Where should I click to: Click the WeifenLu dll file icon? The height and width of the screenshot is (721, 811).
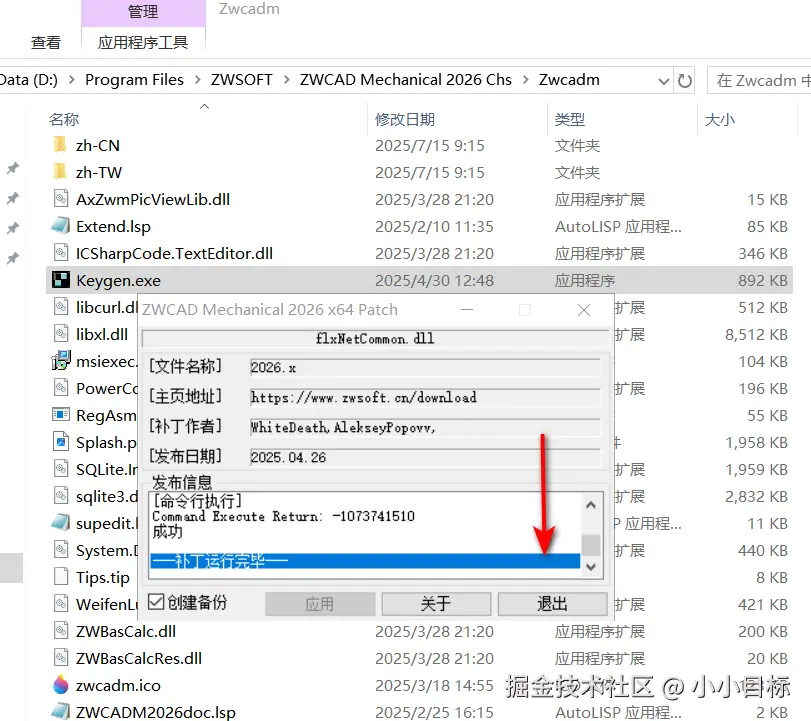(x=61, y=604)
